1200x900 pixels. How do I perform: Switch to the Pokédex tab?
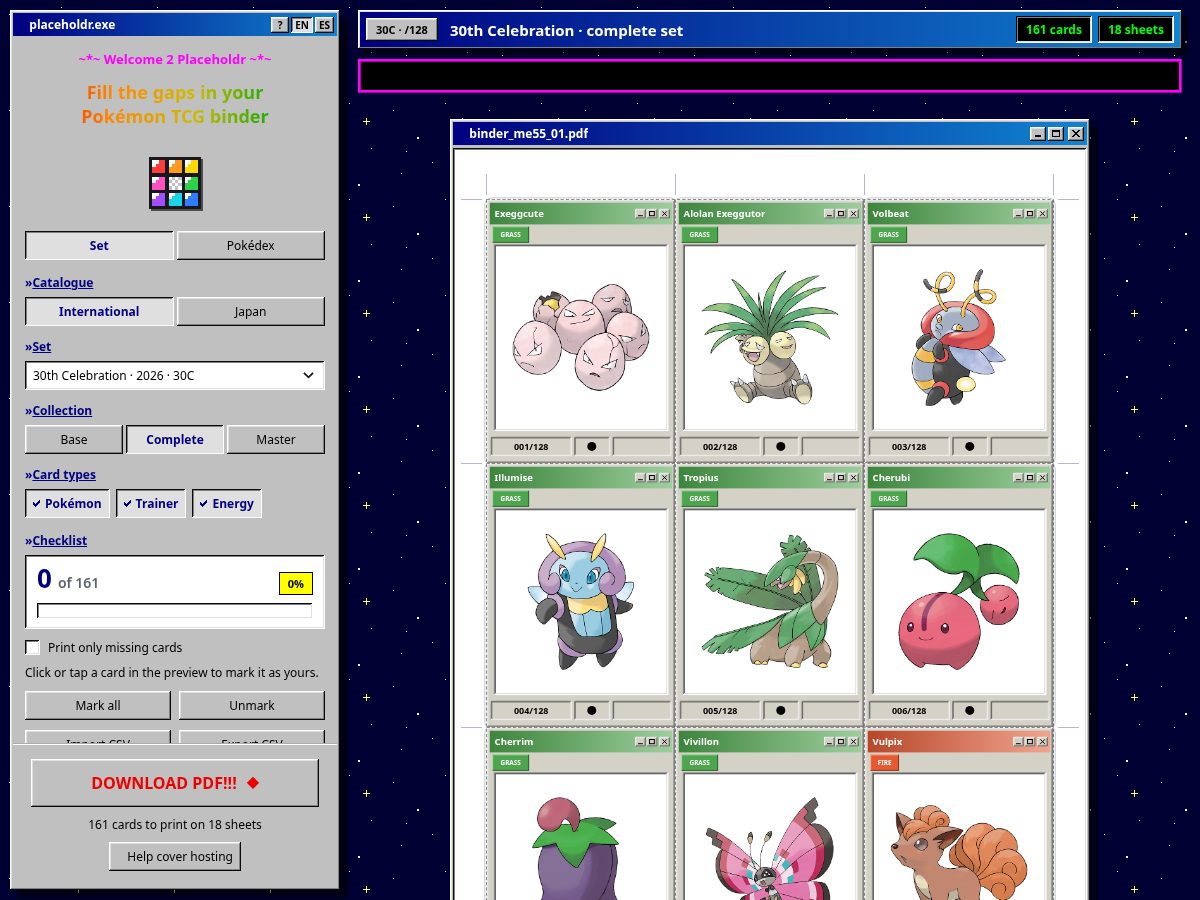251,245
